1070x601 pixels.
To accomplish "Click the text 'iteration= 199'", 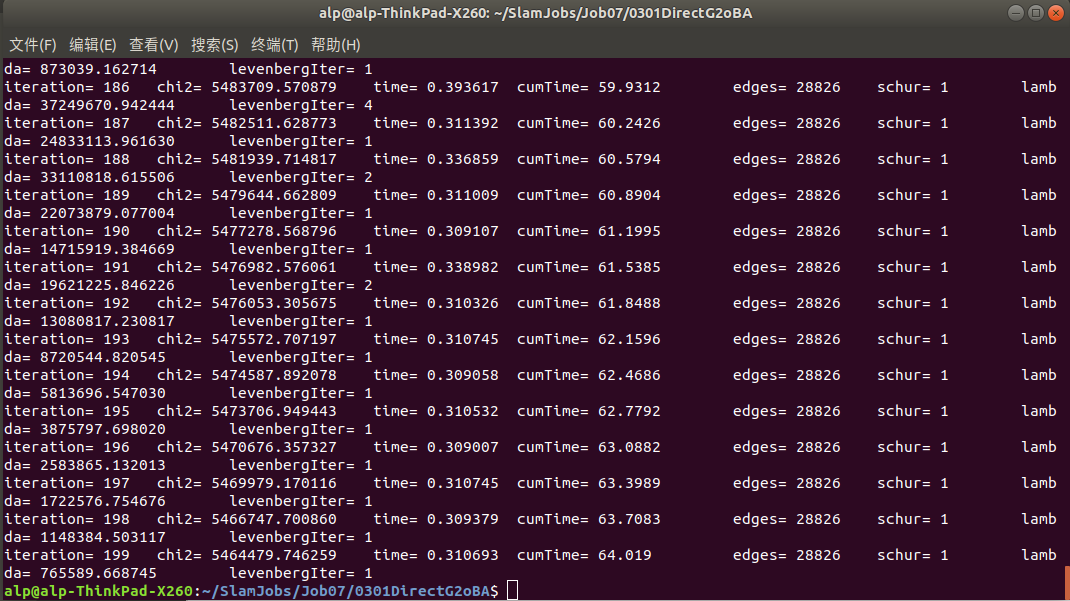I will (x=67, y=555).
